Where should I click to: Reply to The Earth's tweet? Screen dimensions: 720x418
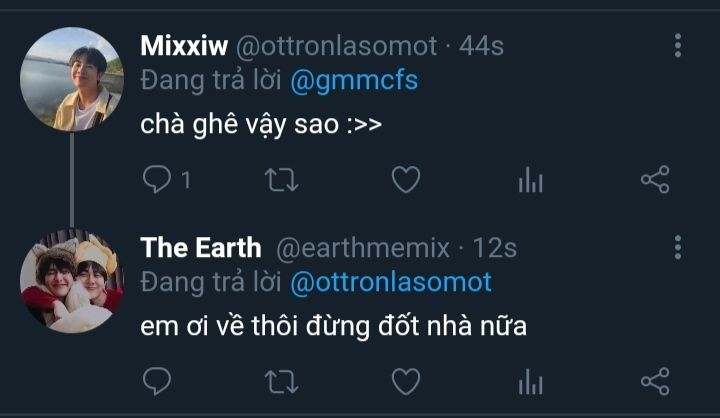coord(157,381)
